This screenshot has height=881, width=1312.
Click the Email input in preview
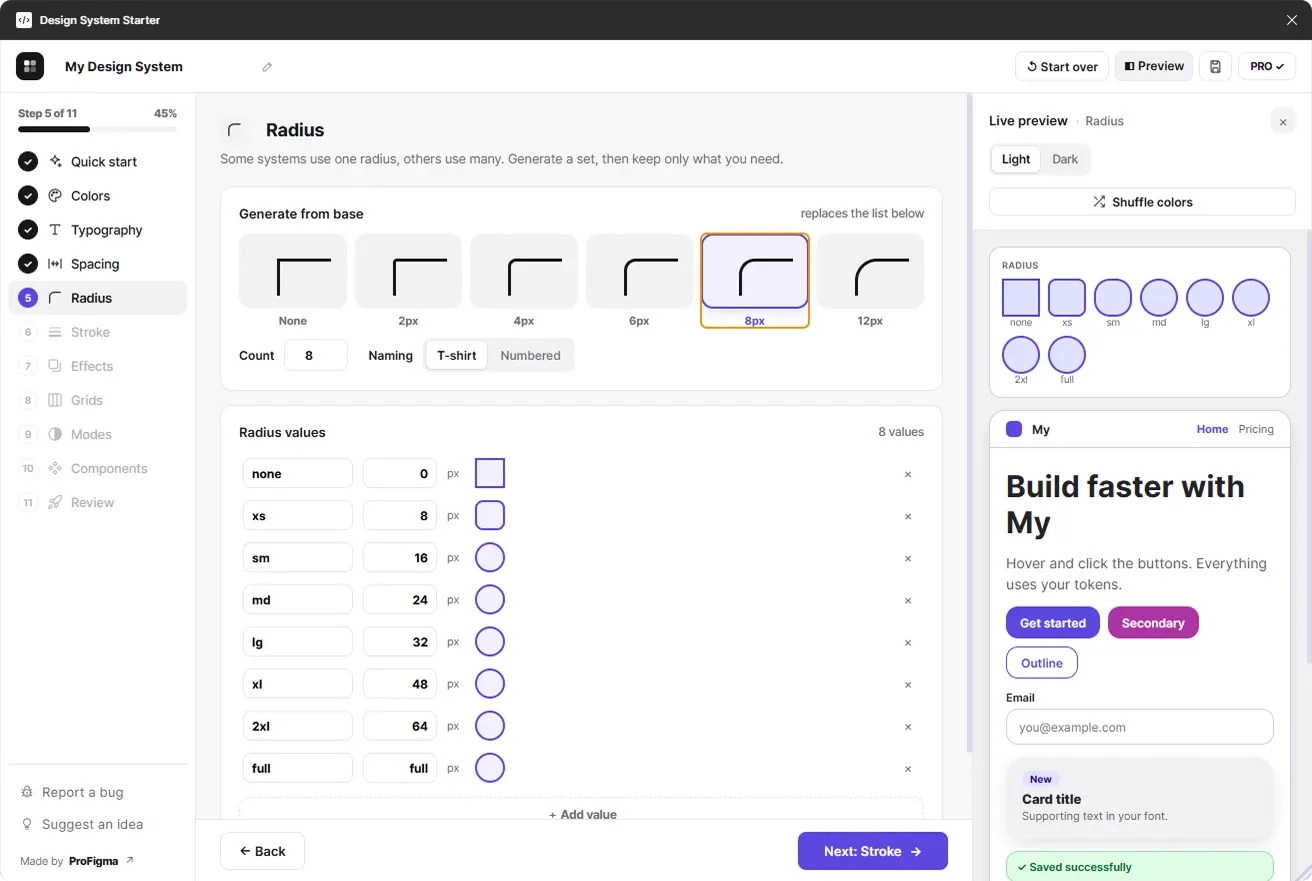point(1140,727)
